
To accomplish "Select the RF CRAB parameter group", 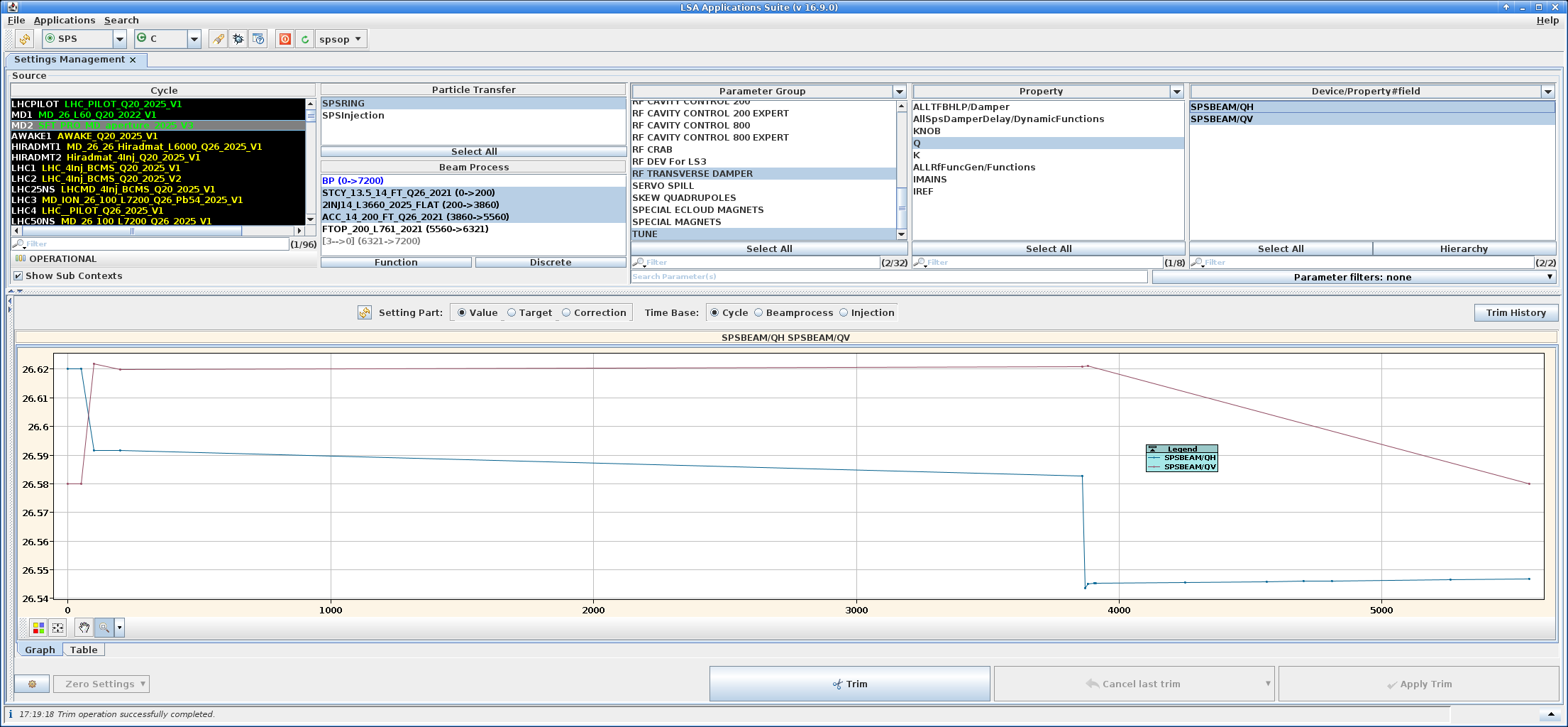I will pos(652,150).
